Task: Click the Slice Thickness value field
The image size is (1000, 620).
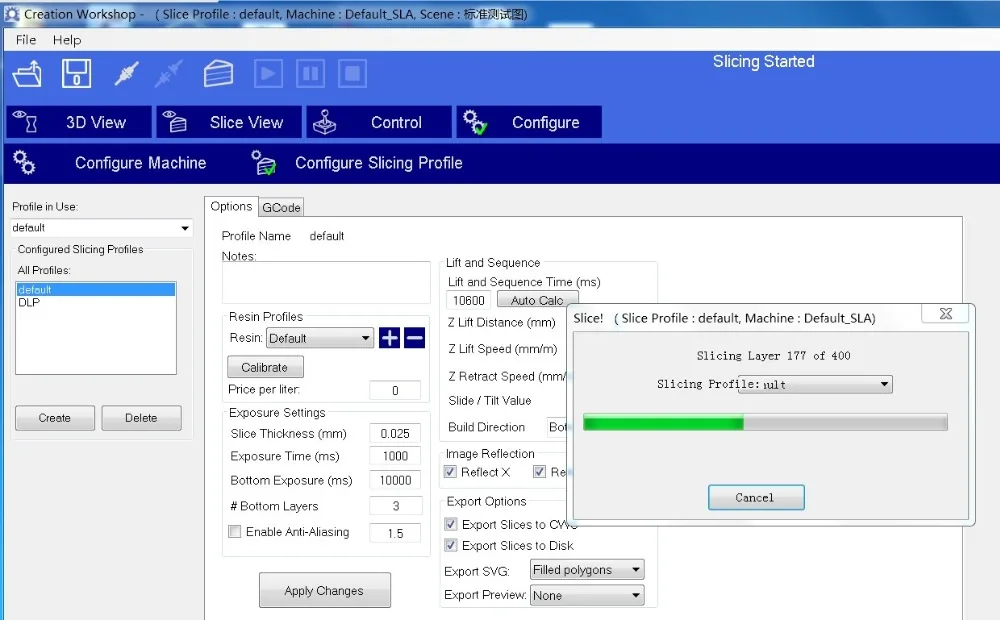Action: (x=395, y=434)
